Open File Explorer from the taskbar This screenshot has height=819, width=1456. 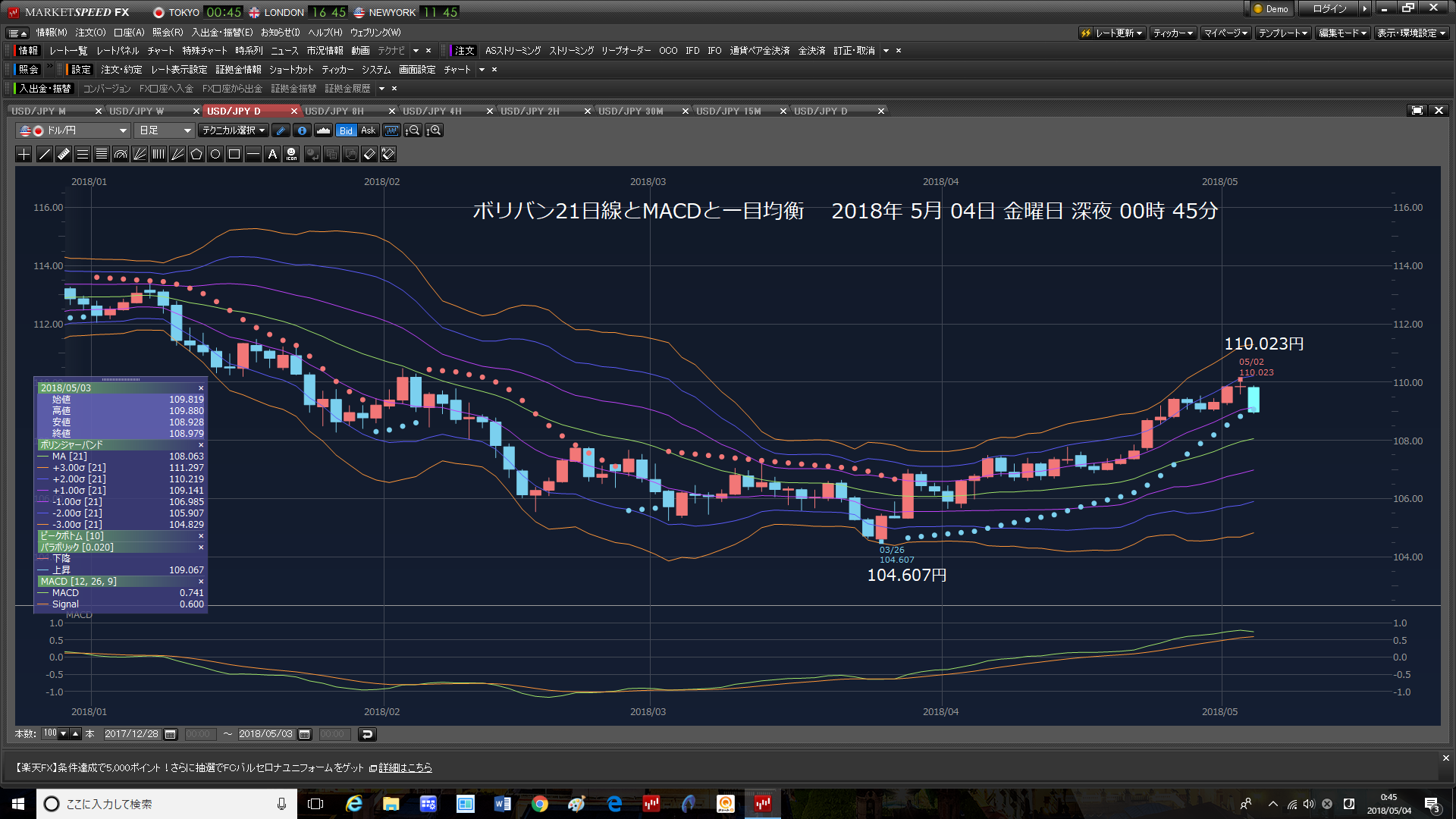click(x=391, y=804)
